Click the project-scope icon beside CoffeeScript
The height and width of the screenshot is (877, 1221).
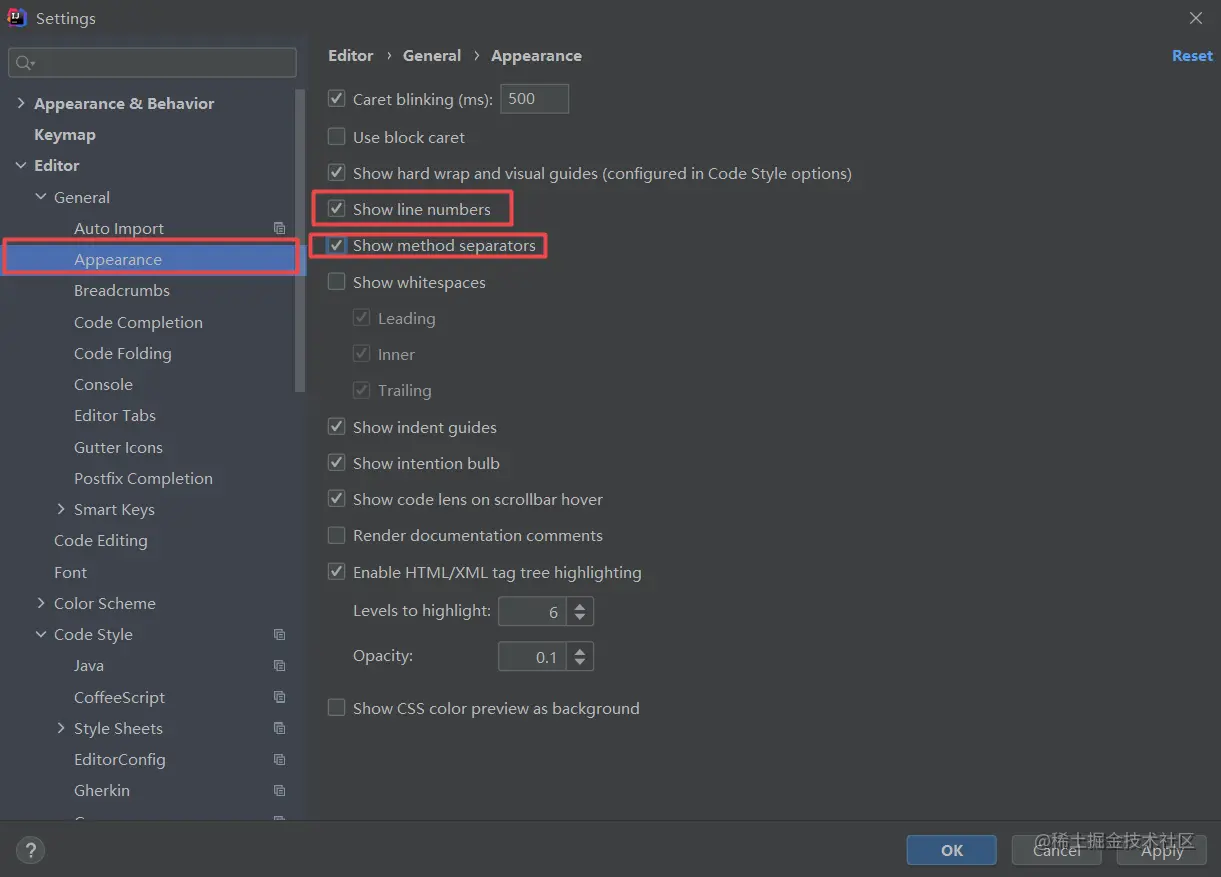[x=279, y=697]
